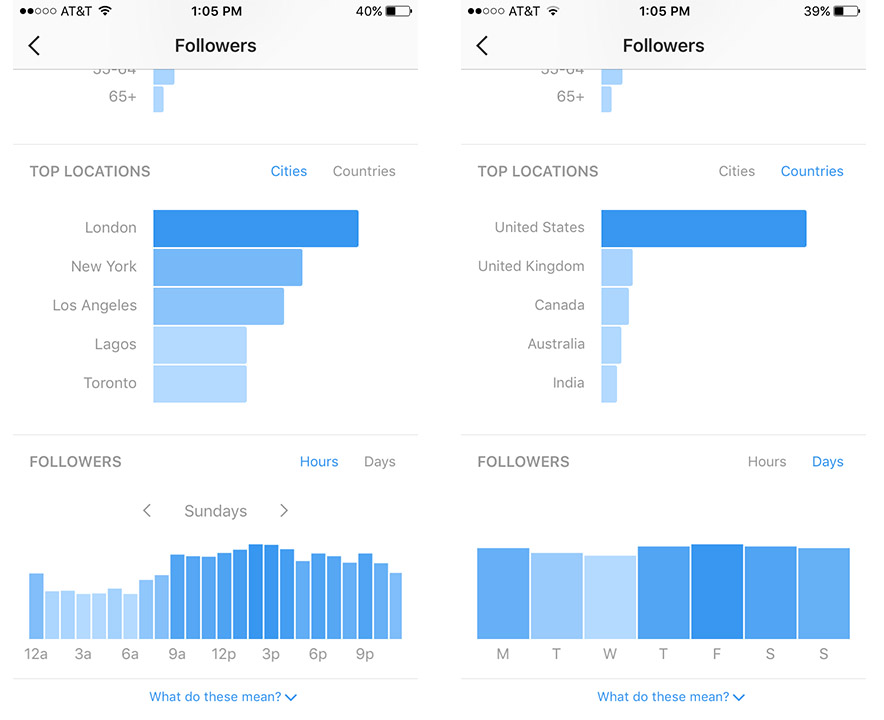The height and width of the screenshot is (720, 884).
Task: Switch Top Locations to Countries view
Action: (364, 171)
